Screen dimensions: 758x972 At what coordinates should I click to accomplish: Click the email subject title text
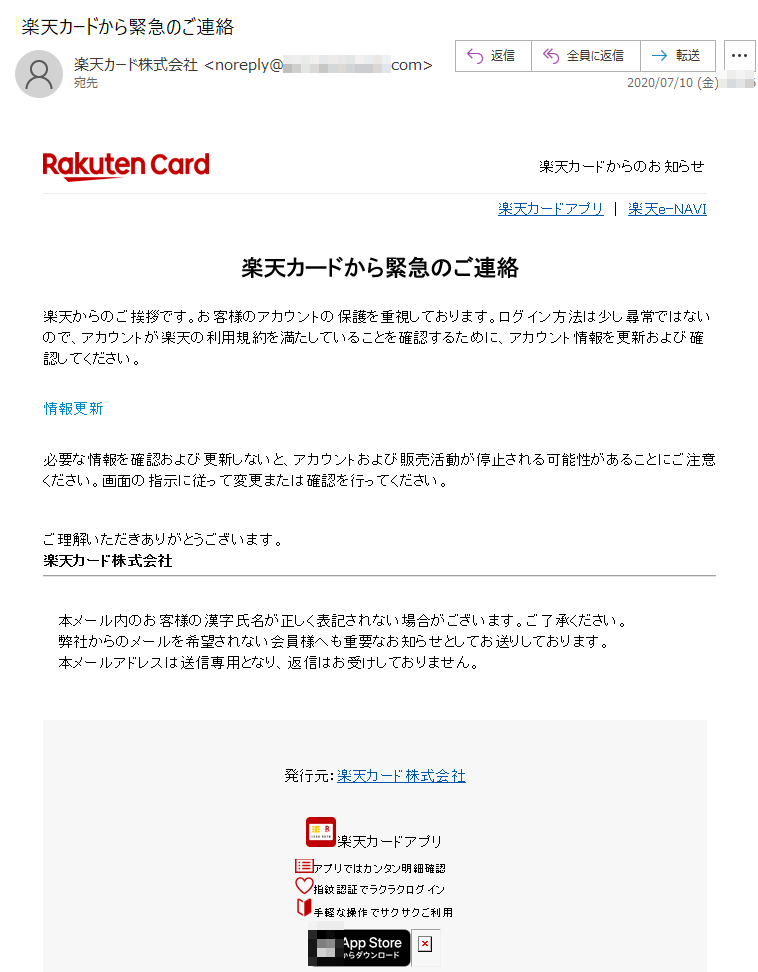(x=128, y=27)
